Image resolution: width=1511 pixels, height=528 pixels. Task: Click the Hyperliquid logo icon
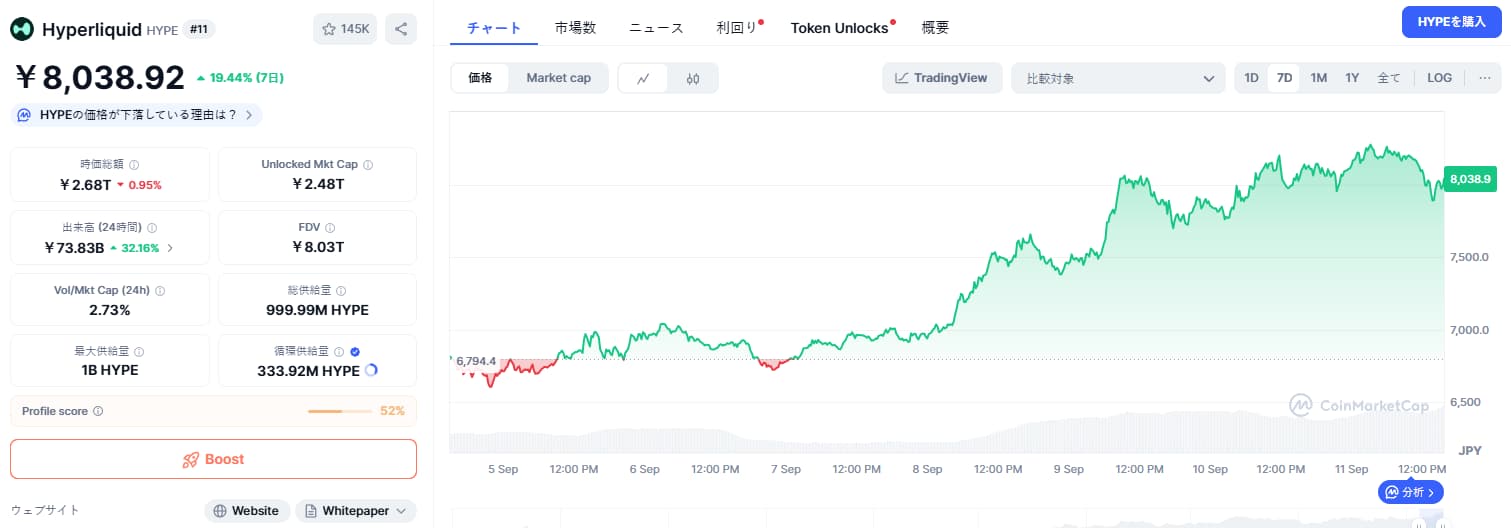(x=22, y=29)
